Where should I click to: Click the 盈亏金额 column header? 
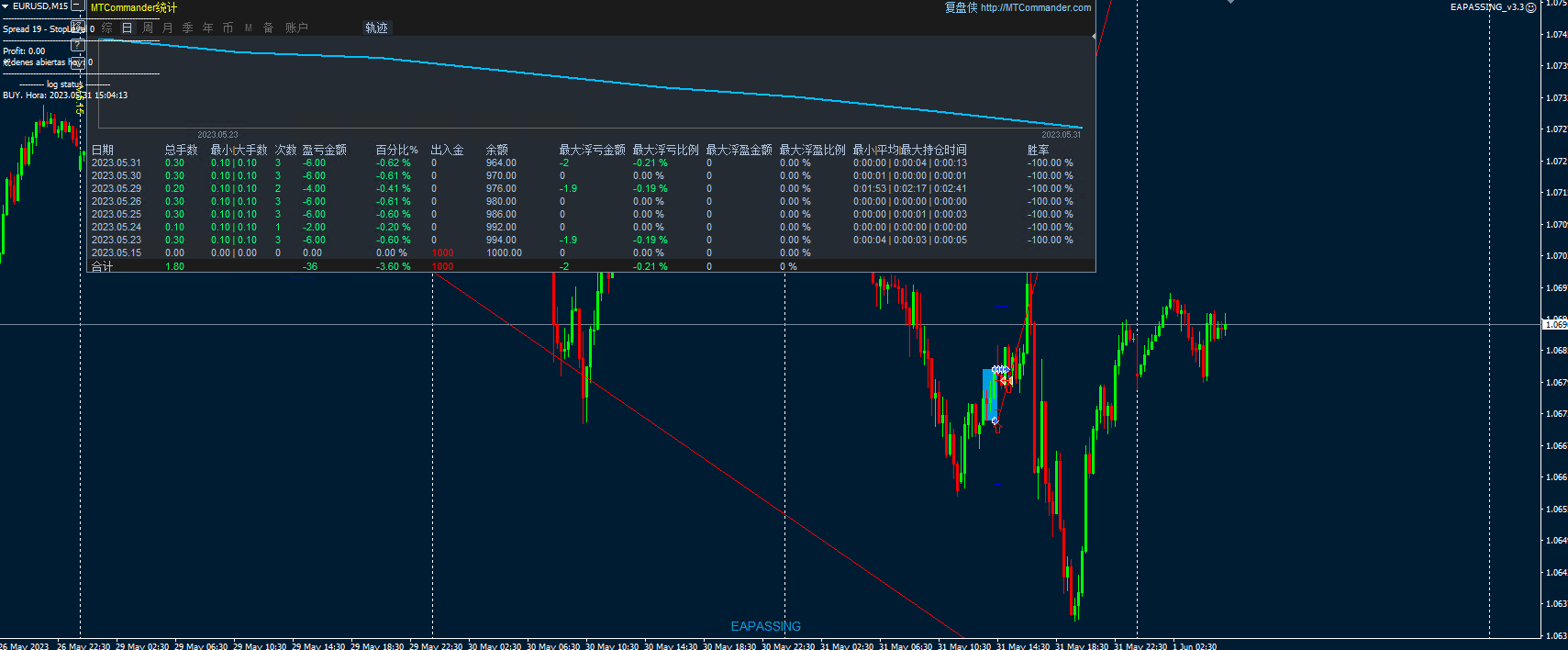coord(324,150)
